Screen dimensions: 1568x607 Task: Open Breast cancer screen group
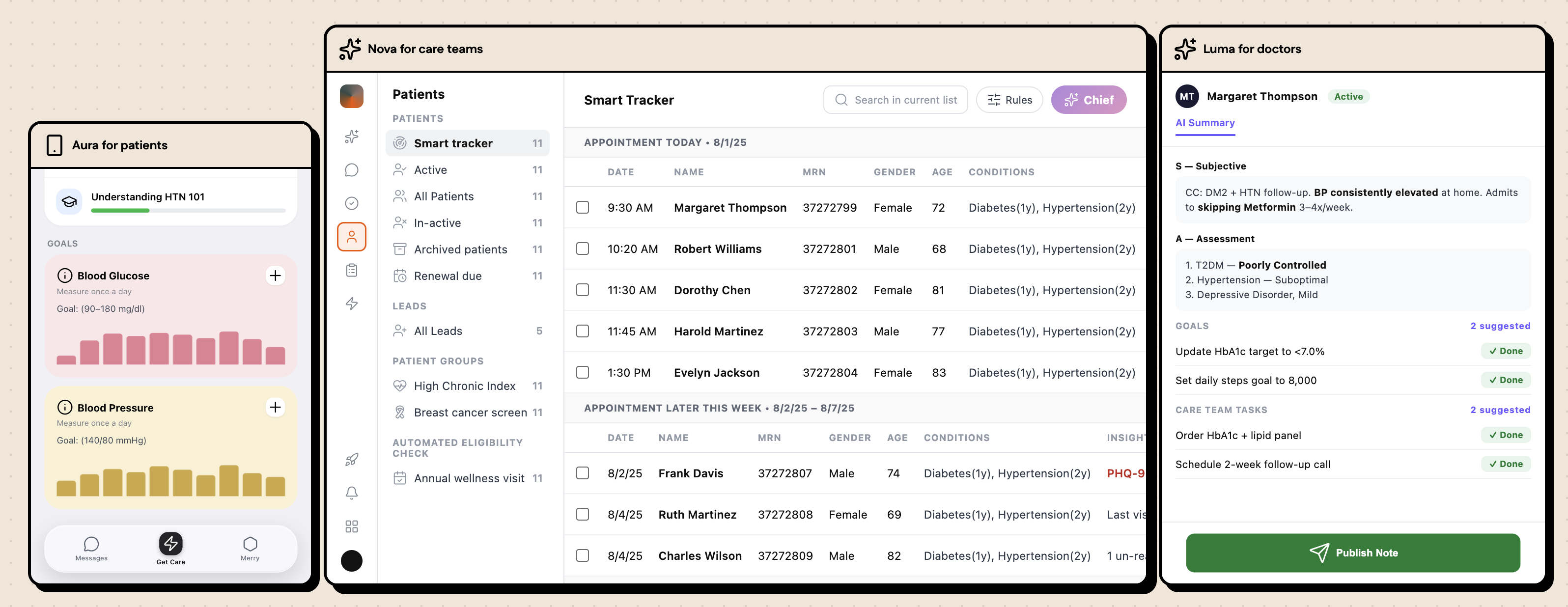point(468,413)
